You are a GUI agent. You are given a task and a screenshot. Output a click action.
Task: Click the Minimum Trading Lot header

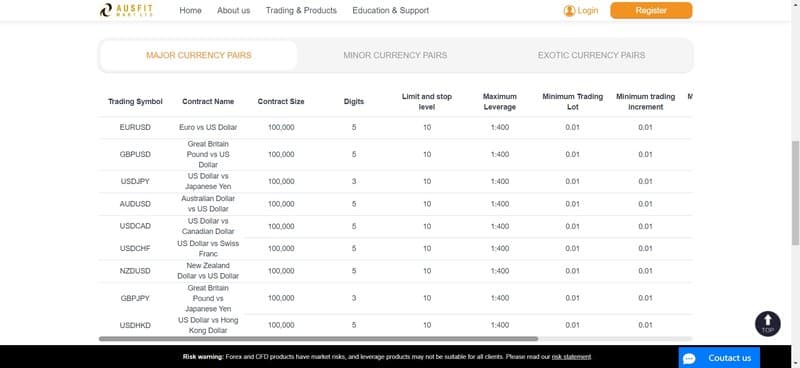click(572, 102)
